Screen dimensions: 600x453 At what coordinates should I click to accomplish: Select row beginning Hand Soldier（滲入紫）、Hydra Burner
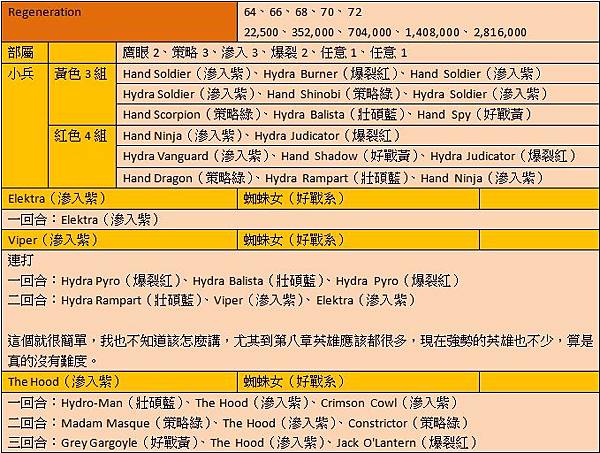[x=357, y=74]
